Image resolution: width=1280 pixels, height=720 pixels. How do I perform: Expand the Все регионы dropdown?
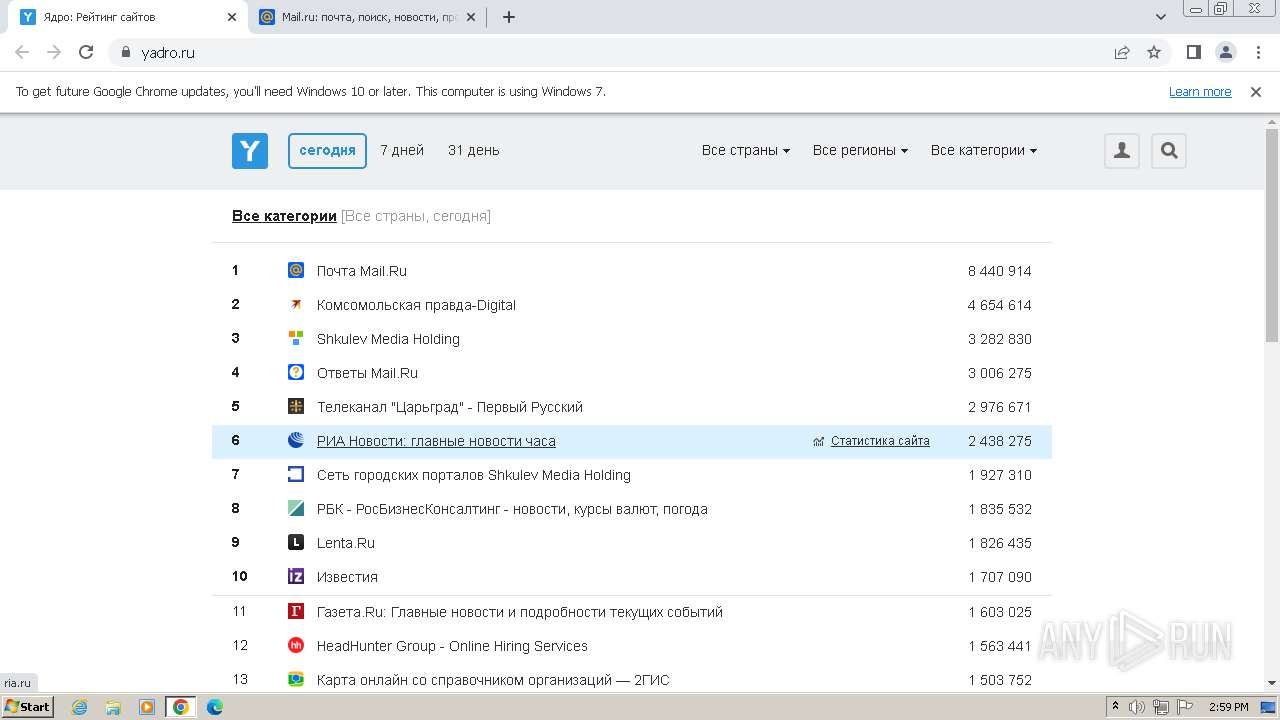[860, 150]
